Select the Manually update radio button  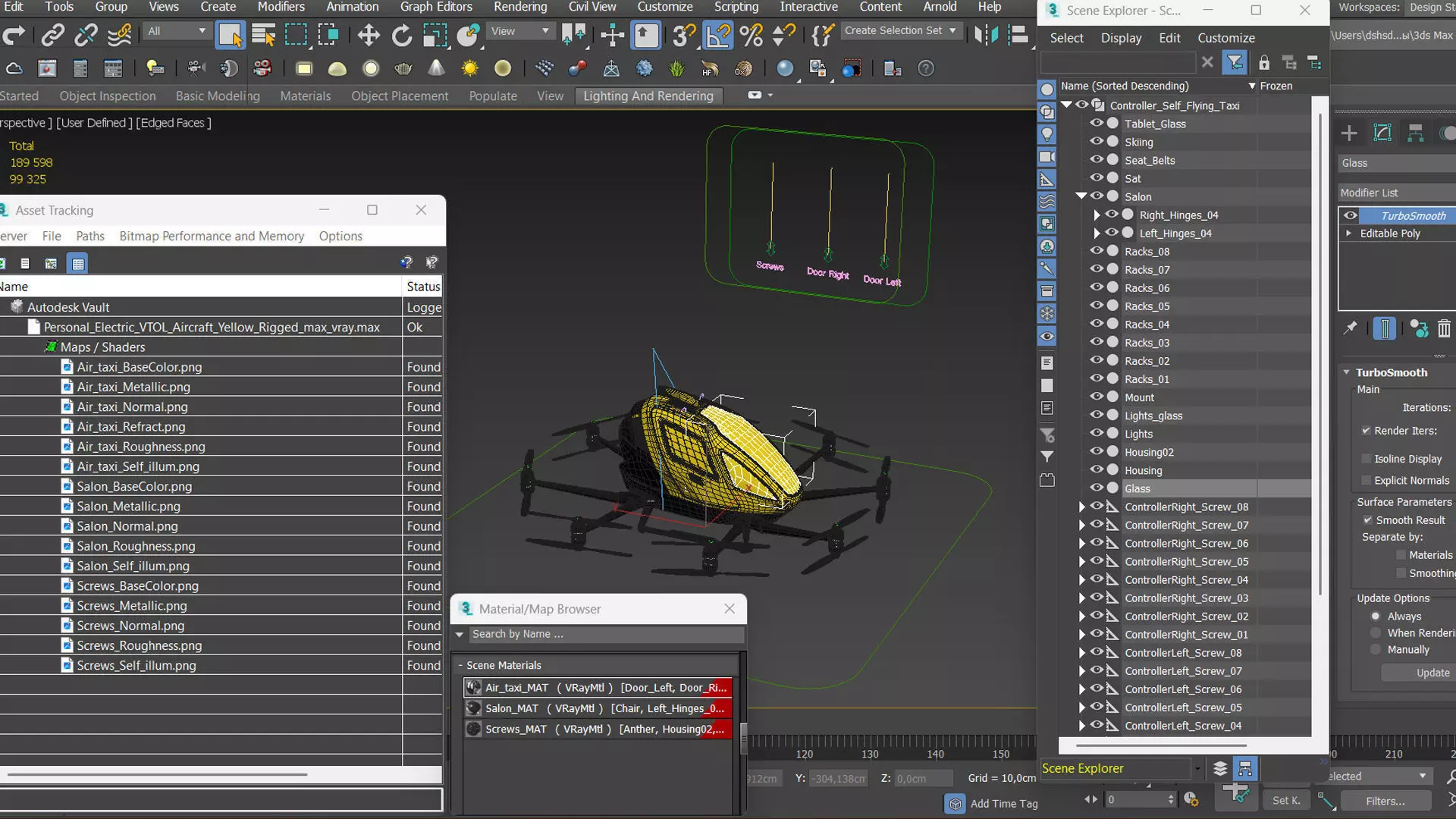click(x=1376, y=650)
